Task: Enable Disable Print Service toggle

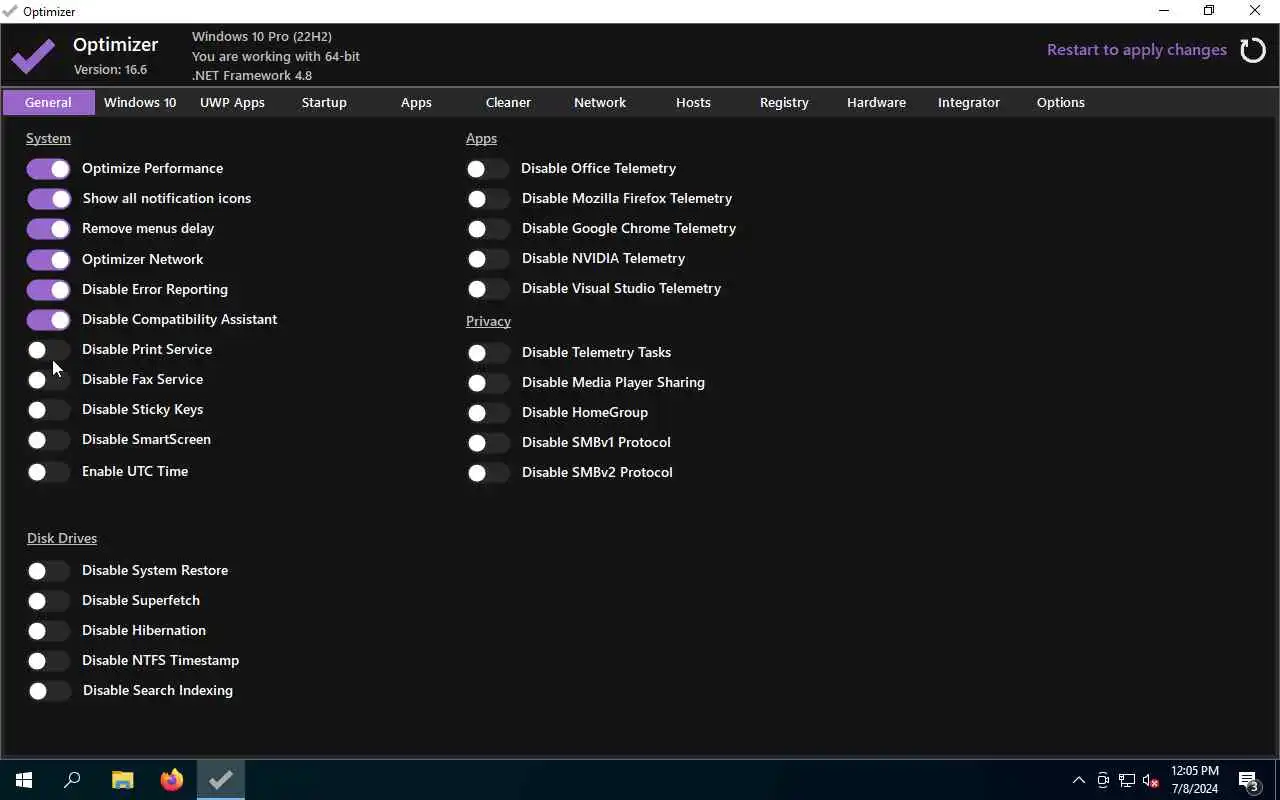Action: (x=48, y=350)
